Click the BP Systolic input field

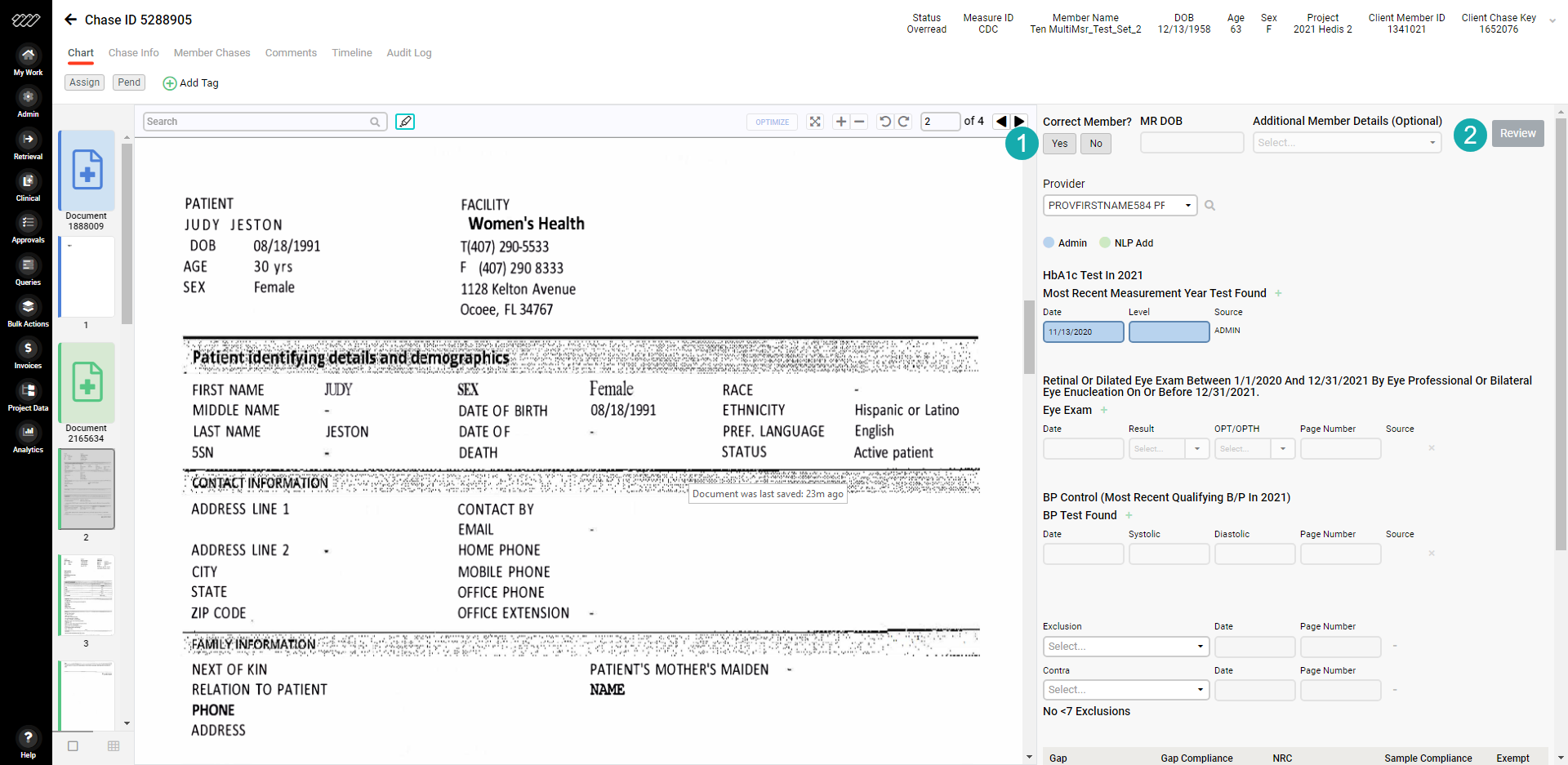coord(1169,554)
